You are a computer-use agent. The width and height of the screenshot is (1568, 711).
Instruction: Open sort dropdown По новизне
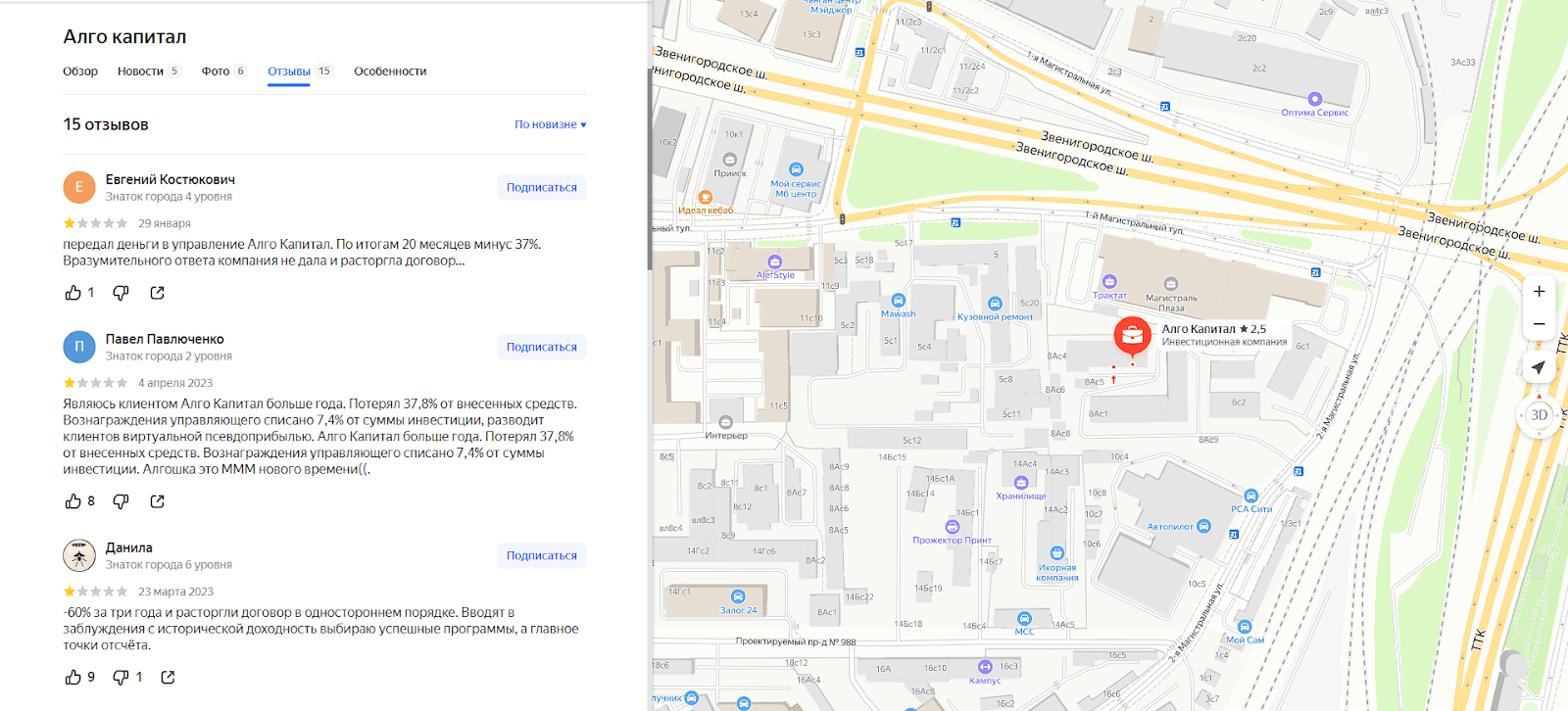pos(550,124)
